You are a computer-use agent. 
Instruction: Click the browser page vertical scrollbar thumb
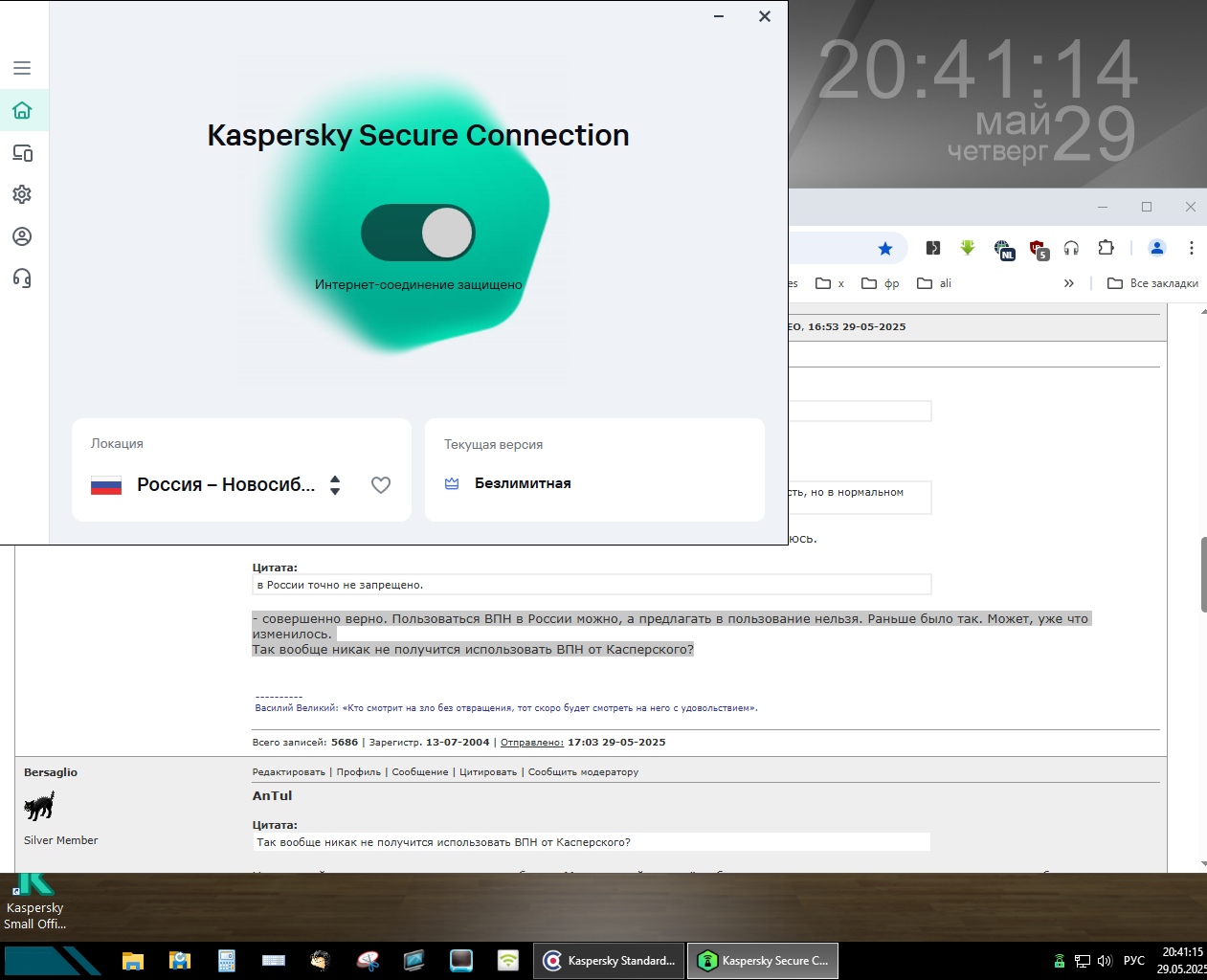(1203, 574)
